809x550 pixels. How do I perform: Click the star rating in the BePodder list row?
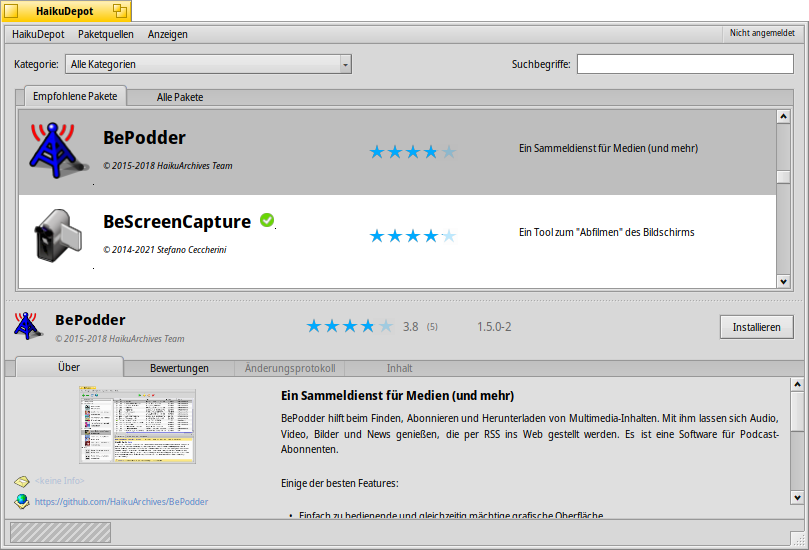point(413,152)
